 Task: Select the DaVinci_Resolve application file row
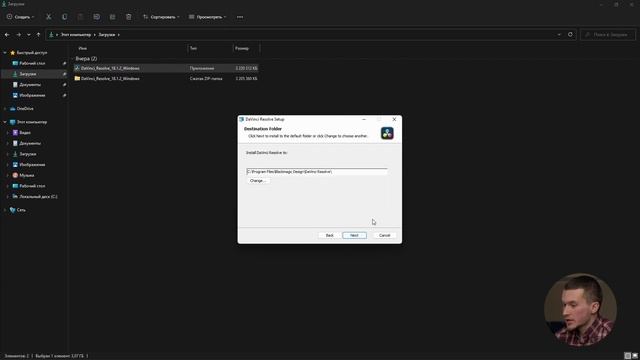(166, 68)
